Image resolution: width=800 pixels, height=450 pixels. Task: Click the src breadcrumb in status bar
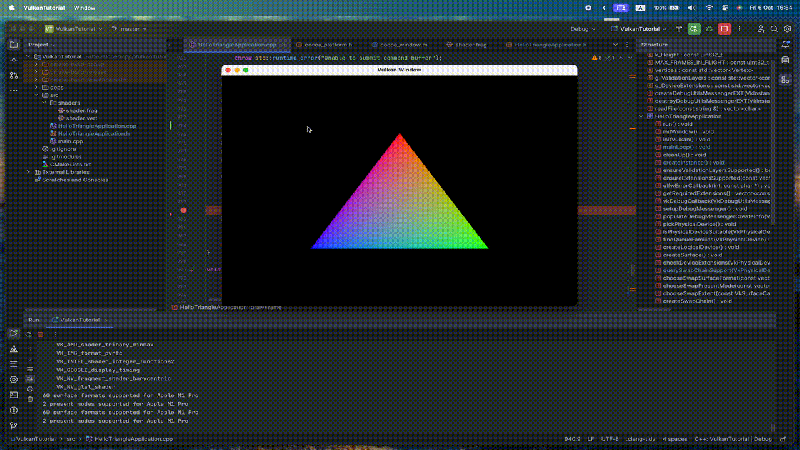coord(71,439)
